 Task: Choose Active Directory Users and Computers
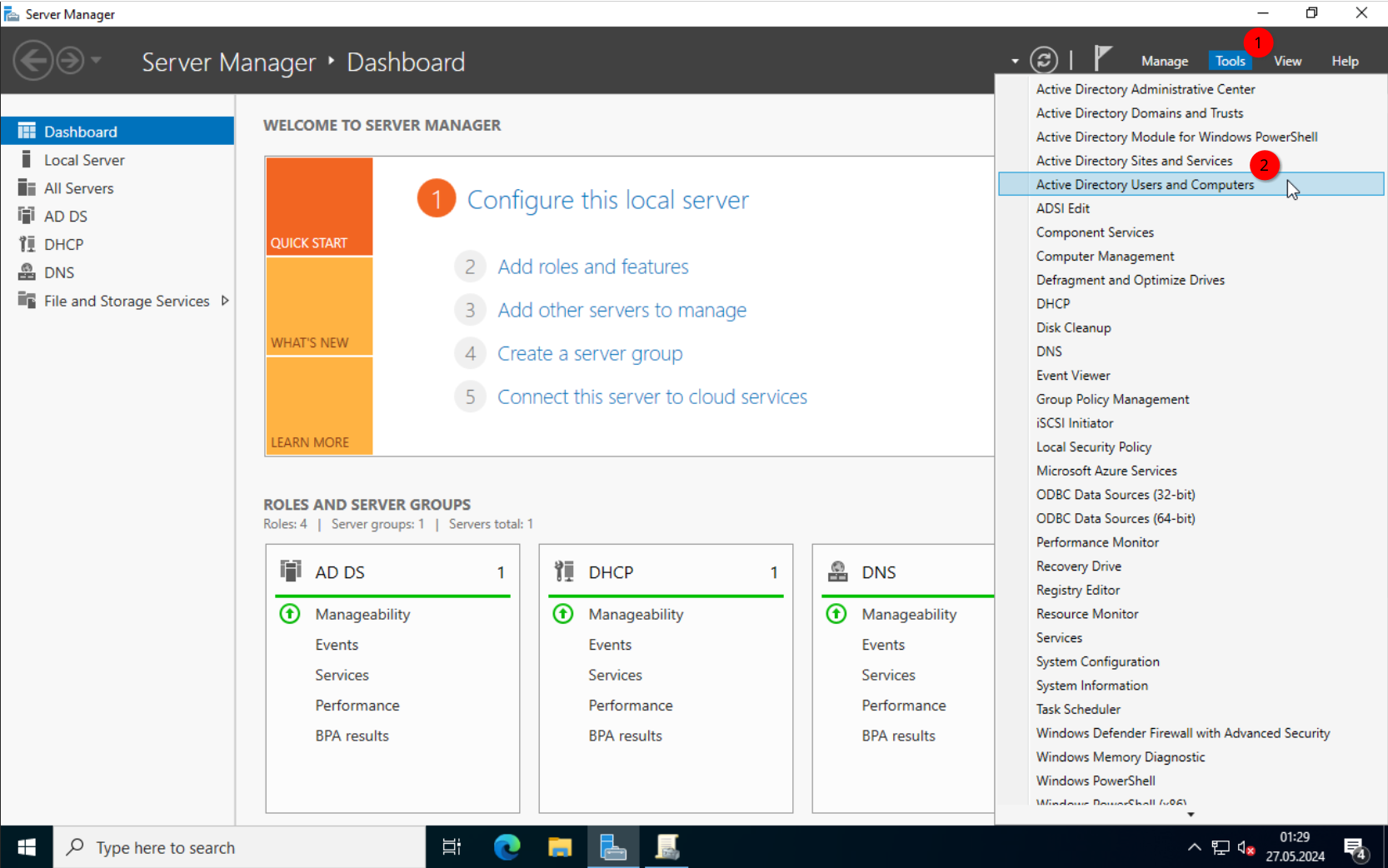tap(1191, 184)
